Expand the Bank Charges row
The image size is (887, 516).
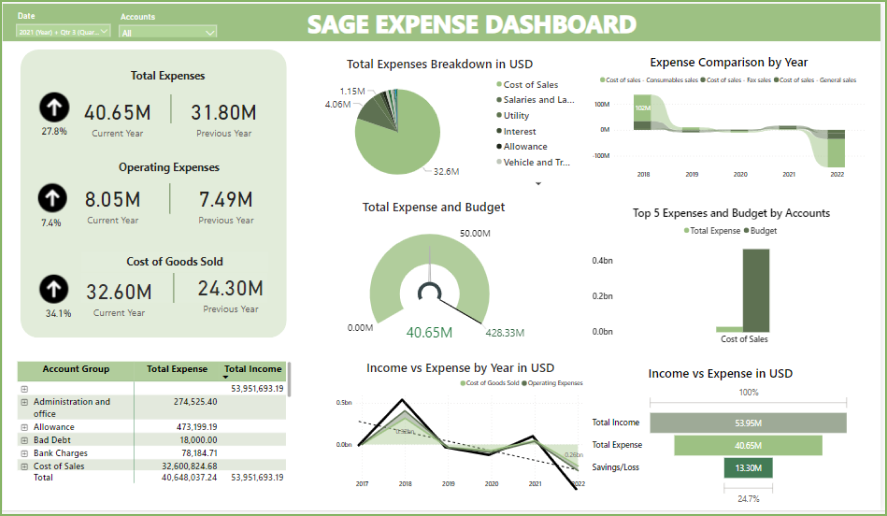click(24, 453)
